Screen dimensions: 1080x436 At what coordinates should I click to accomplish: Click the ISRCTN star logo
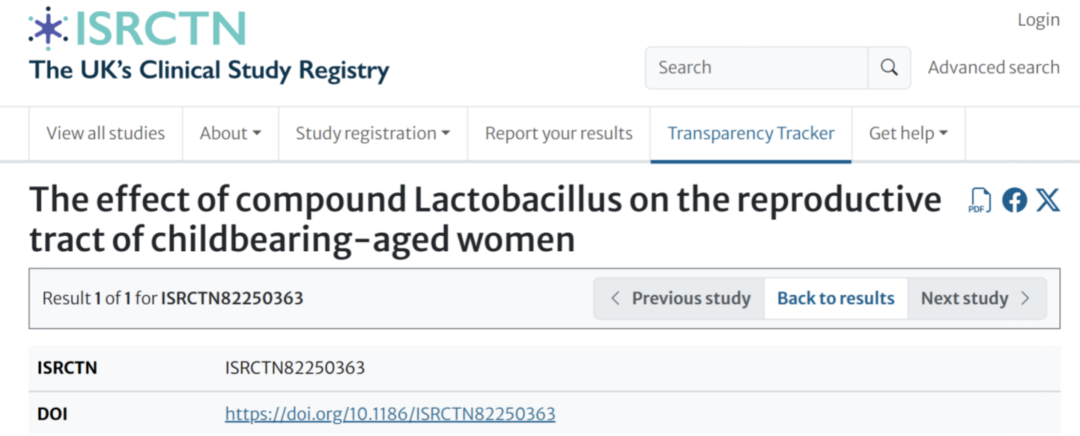coord(48,28)
